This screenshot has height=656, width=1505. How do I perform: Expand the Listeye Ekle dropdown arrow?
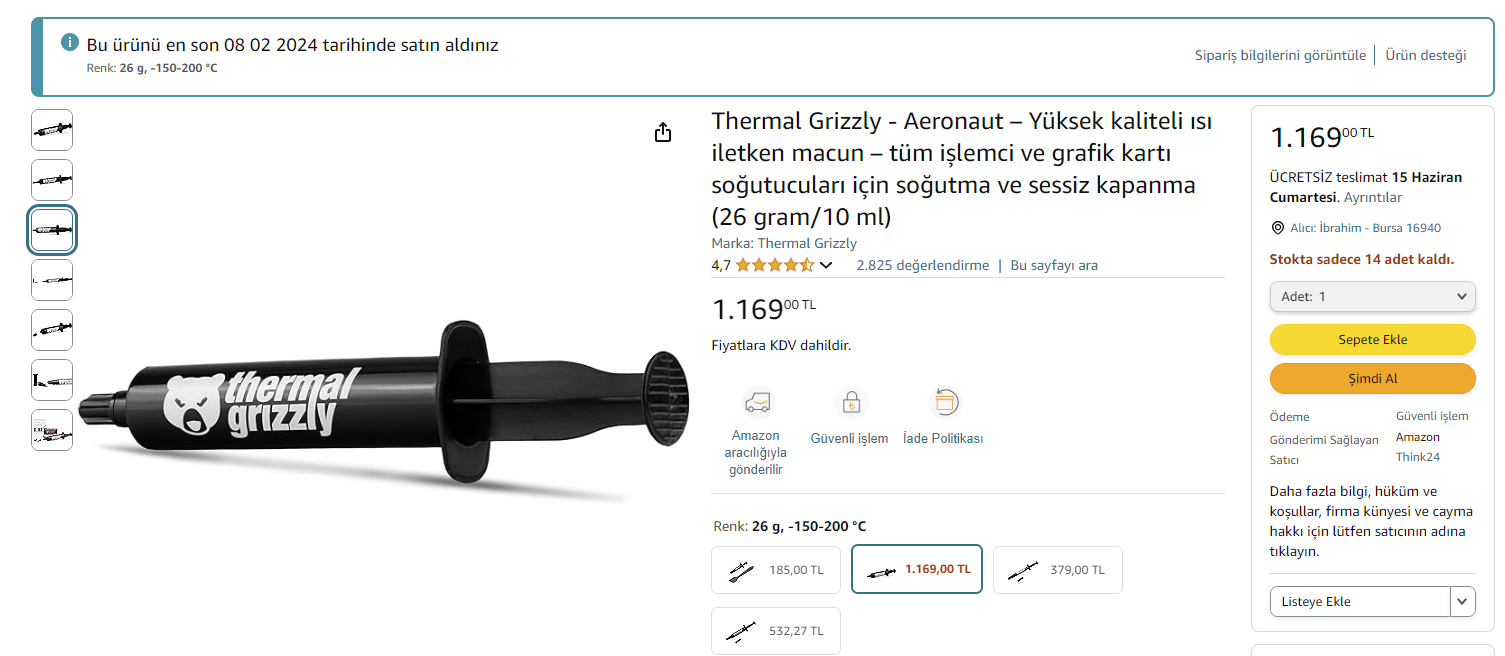pyautogui.click(x=1463, y=601)
